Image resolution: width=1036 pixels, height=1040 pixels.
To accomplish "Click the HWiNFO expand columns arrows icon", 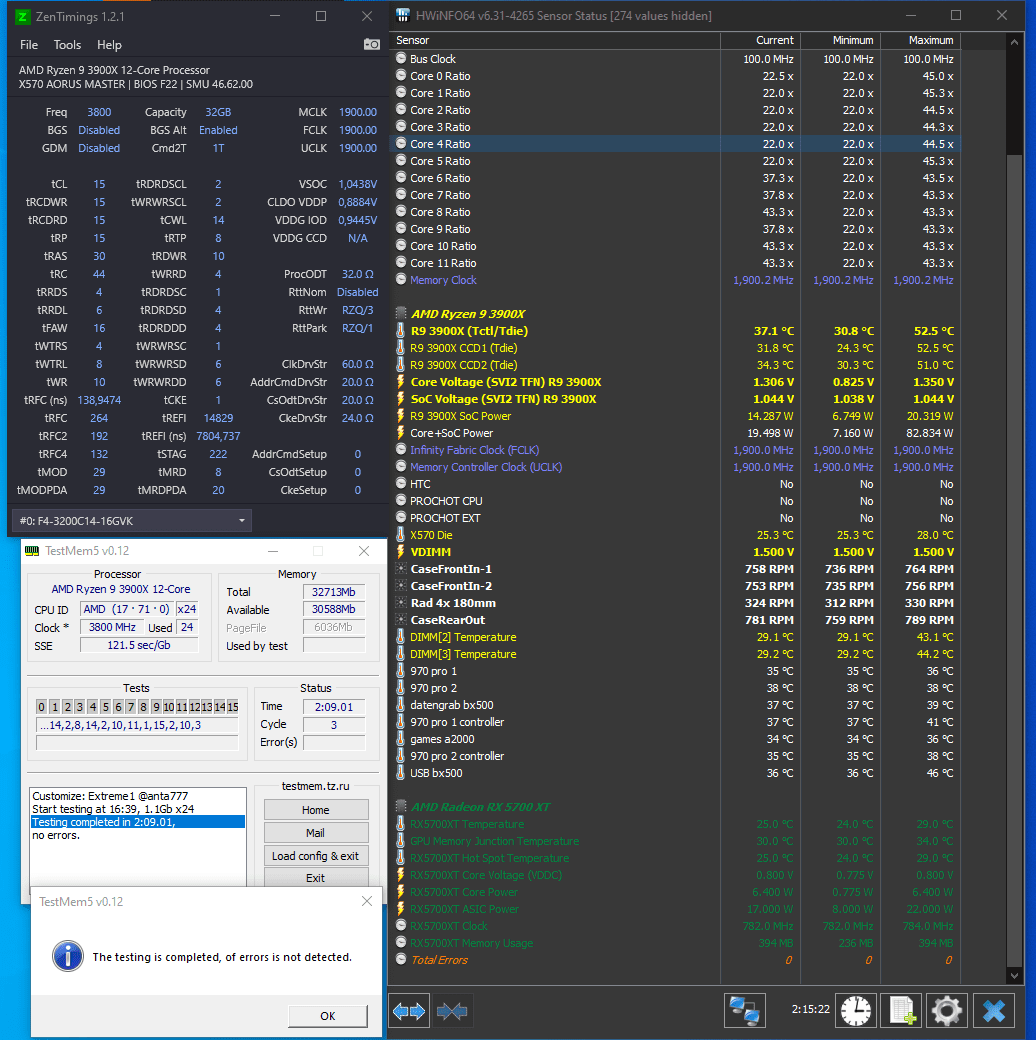I will pyautogui.click(x=409, y=1011).
